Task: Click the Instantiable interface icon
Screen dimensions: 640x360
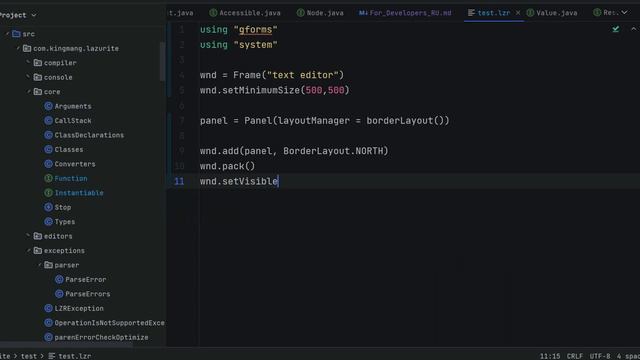Action: pos(48,193)
